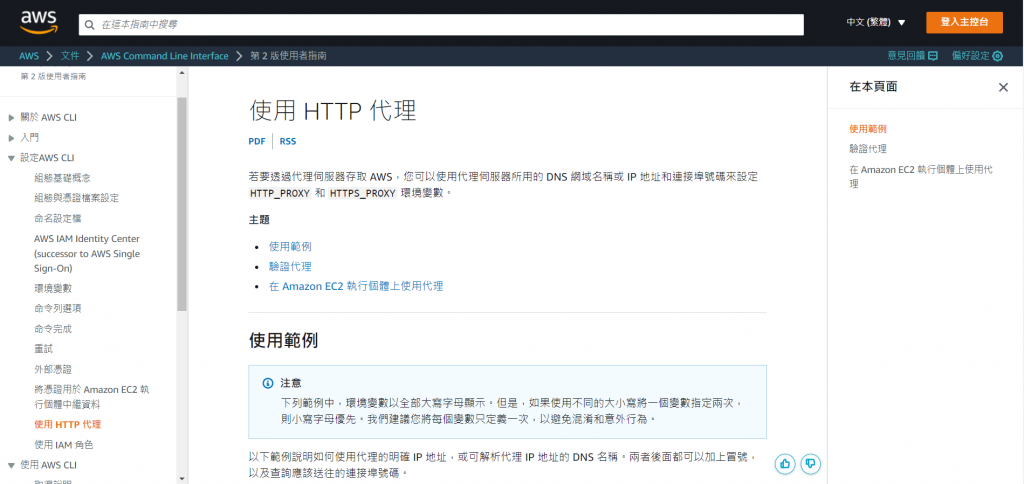Expand 入門 section arrow
Image resolution: width=1024 pixels, height=484 pixels.
[11, 138]
